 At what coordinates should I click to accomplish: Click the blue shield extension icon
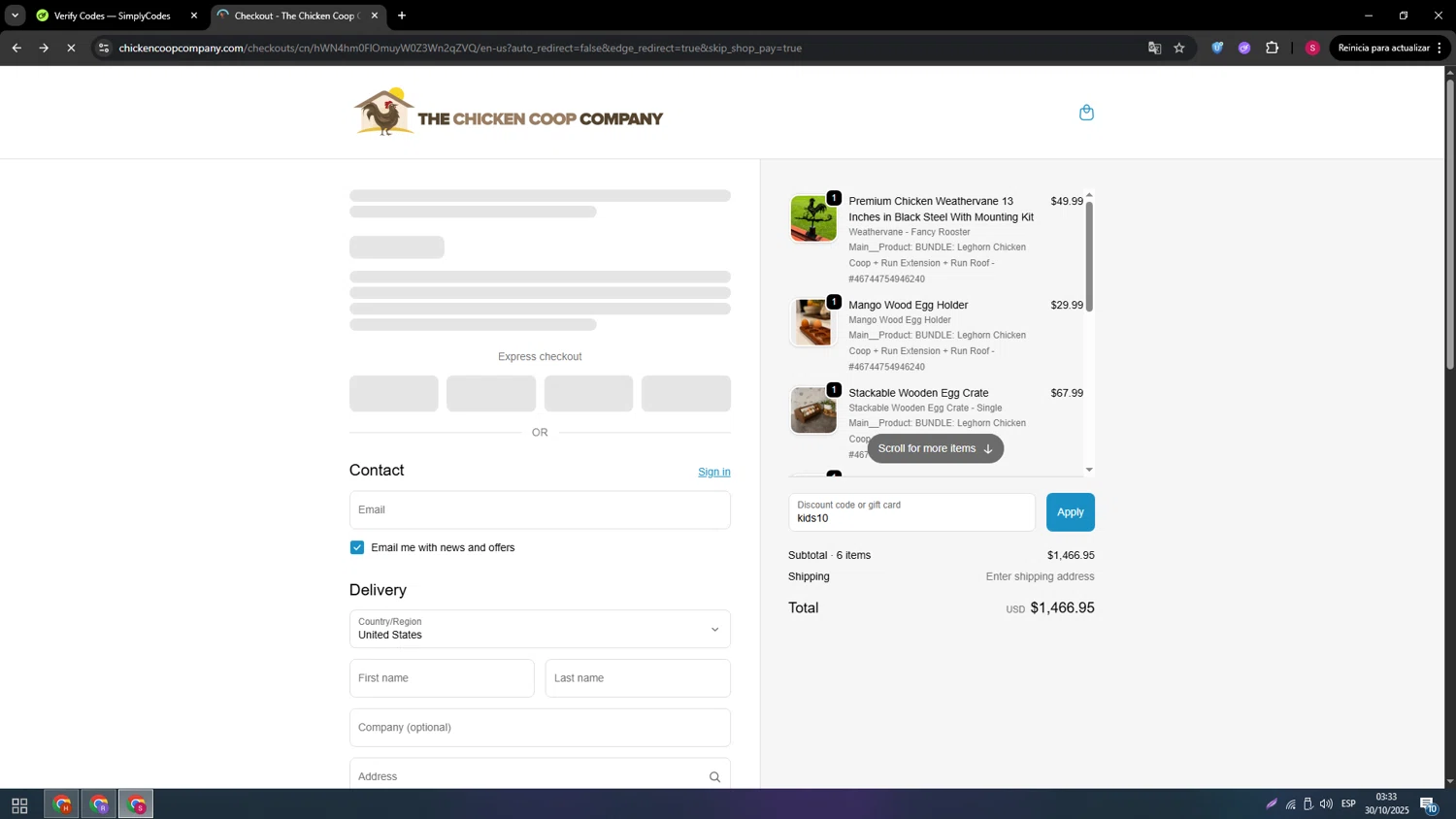[1217, 48]
